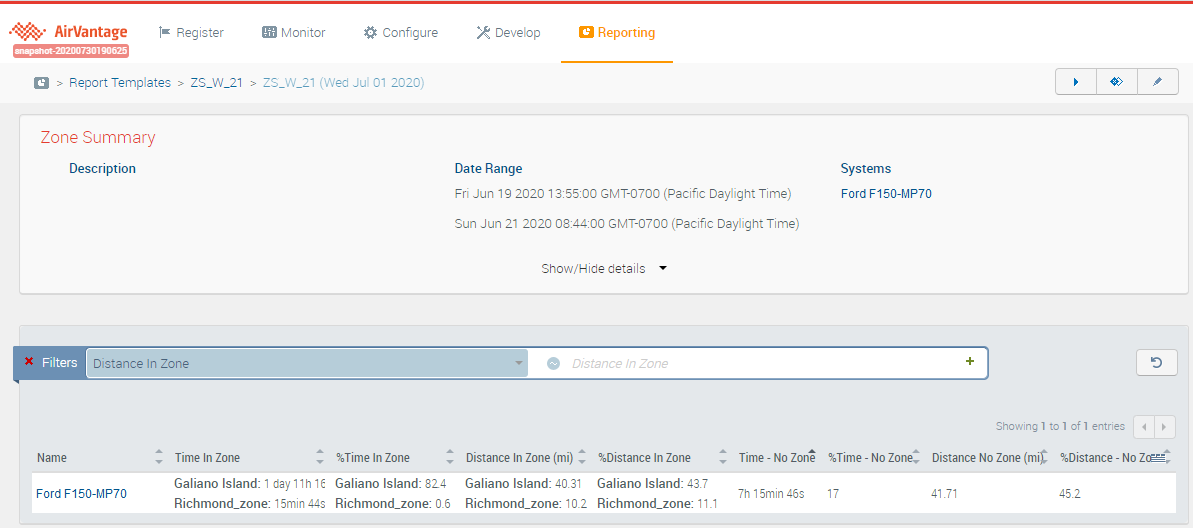Open Ford F150-MP70 system link in summary
The height and width of the screenshot is (528, 1193).
pyautogui.click(x=885, y=194)
